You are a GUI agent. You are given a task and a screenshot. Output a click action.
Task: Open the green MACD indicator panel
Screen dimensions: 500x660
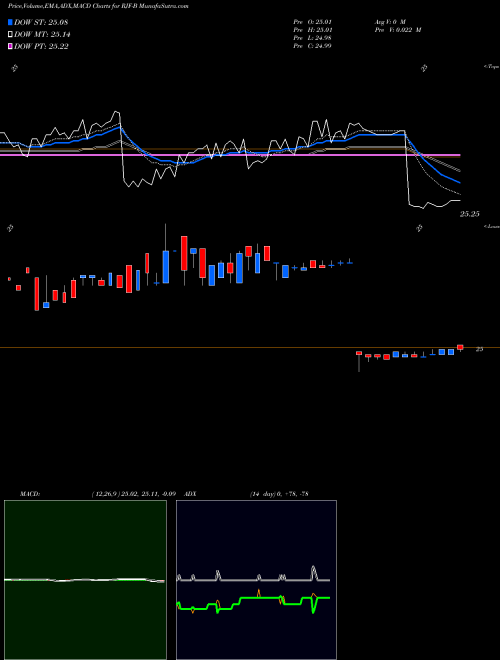[x=85, y=580]
